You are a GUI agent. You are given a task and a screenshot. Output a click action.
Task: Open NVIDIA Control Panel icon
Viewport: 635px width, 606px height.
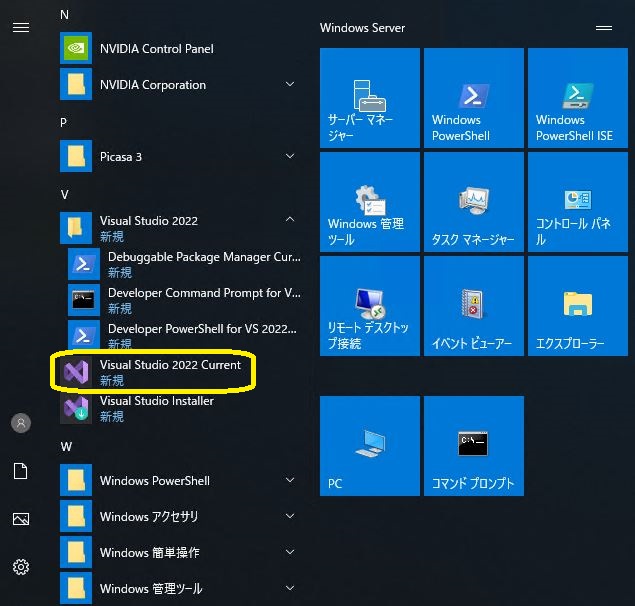tap(76, 48)
